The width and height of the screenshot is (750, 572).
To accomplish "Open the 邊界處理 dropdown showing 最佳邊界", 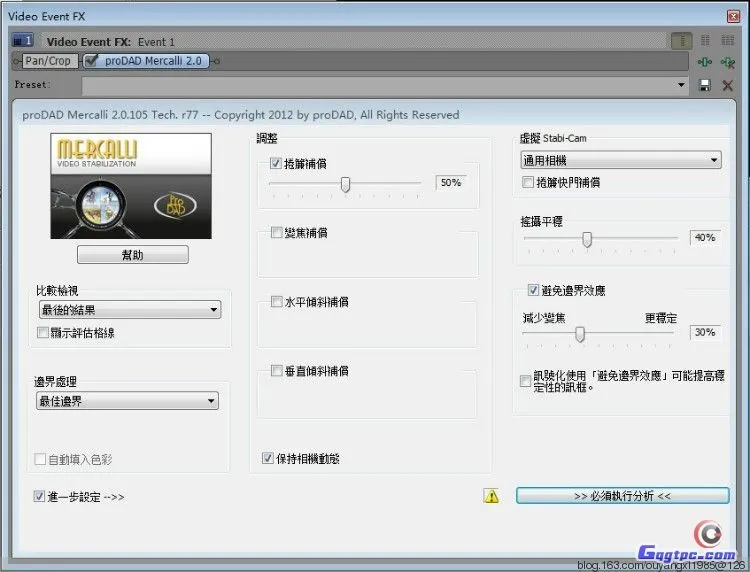I will tap(127, 401).
